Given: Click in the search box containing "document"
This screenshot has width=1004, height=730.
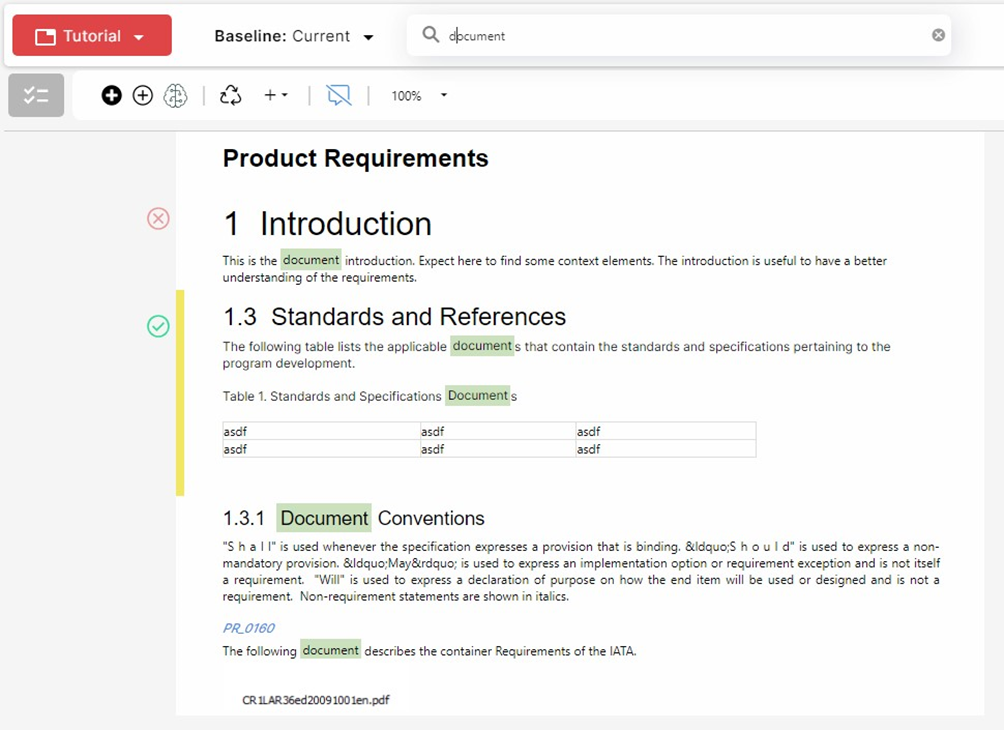Looking at the screenshot, I should [x=680, y=36].
